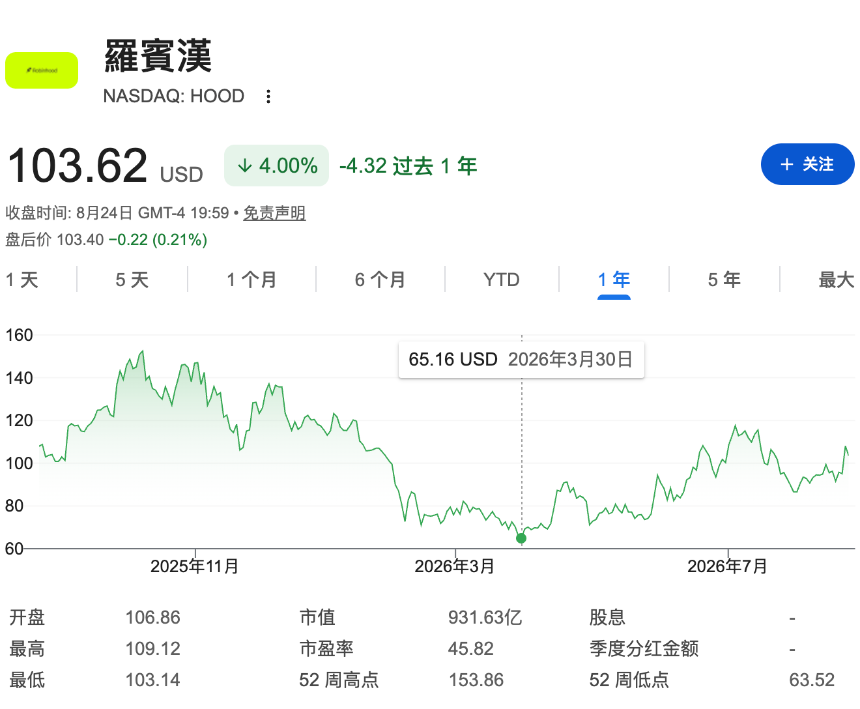Click the 羅賓漢 company name
The height and width of the screenshot is (709, 860).
158,55
